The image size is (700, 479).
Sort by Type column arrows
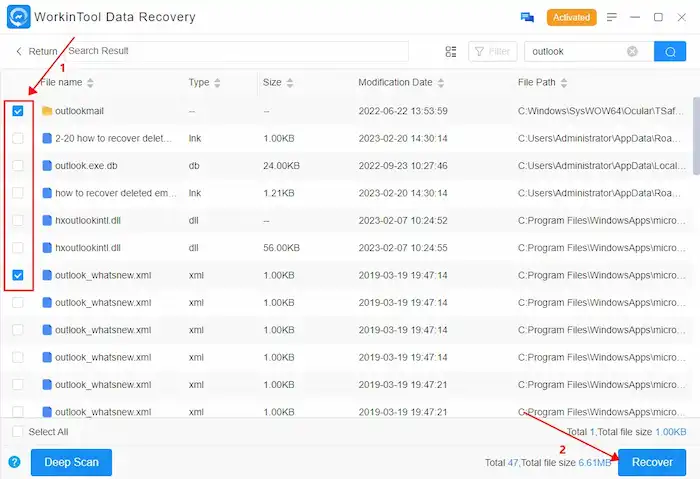pyautogui.click(x=217, y=83)
